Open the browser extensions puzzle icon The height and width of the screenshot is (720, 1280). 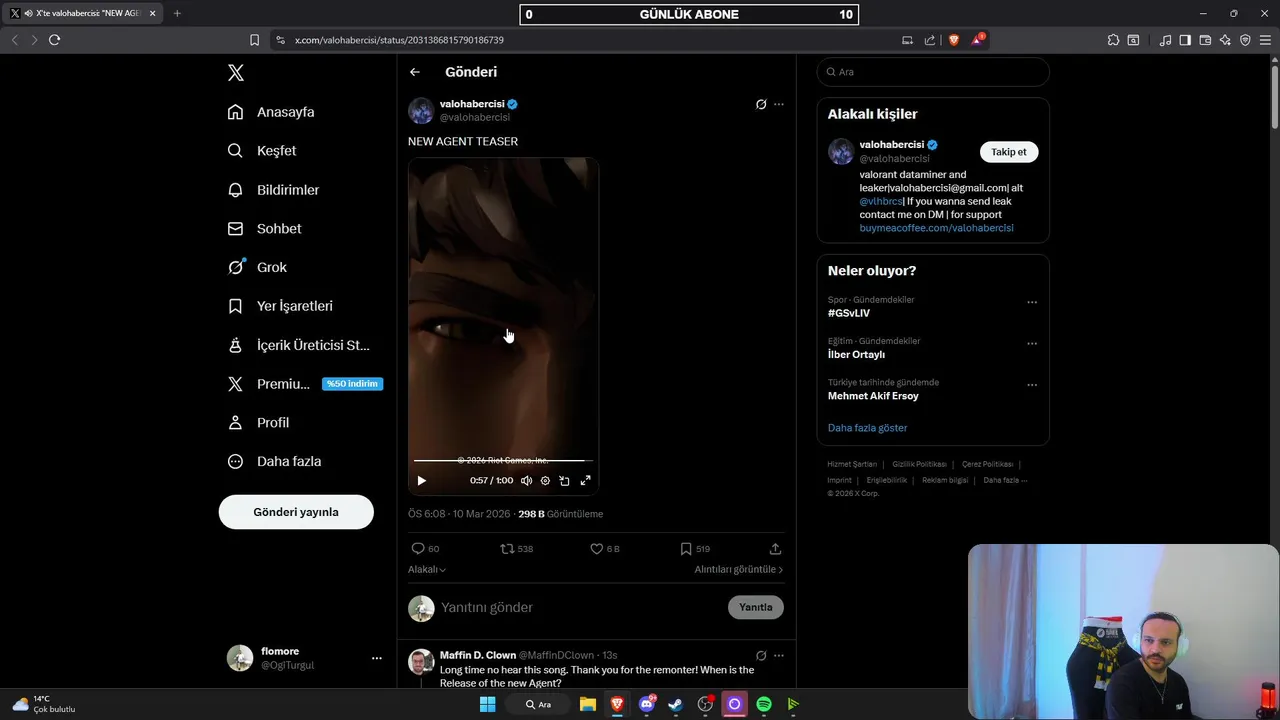point(1113,40)
